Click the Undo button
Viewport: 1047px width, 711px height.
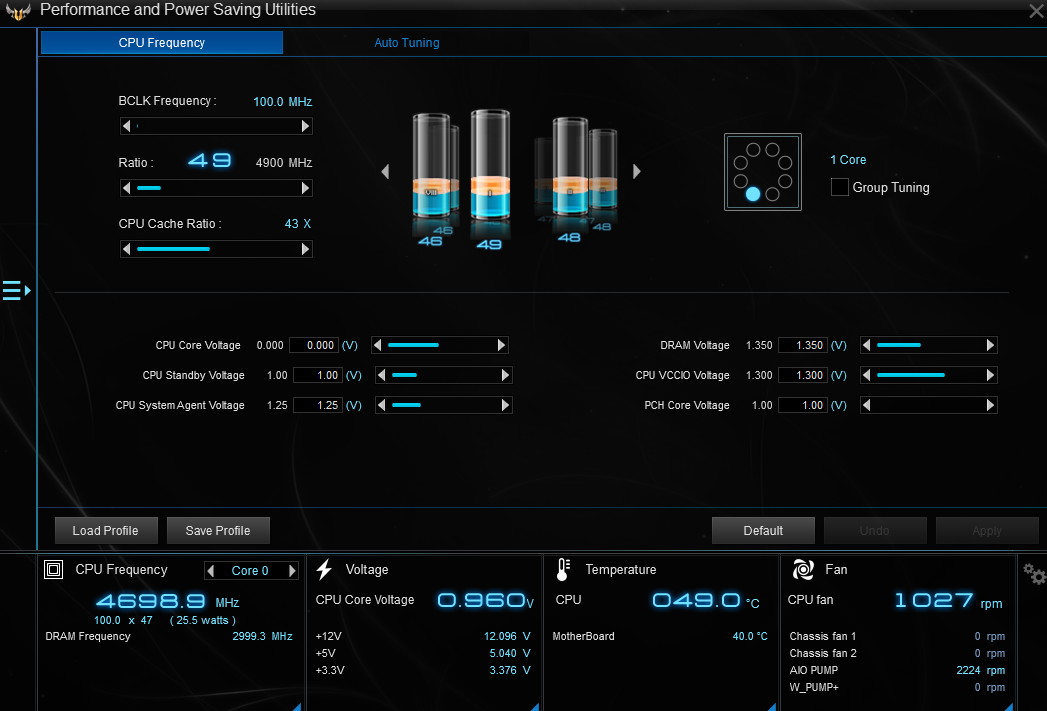(875, 531)
